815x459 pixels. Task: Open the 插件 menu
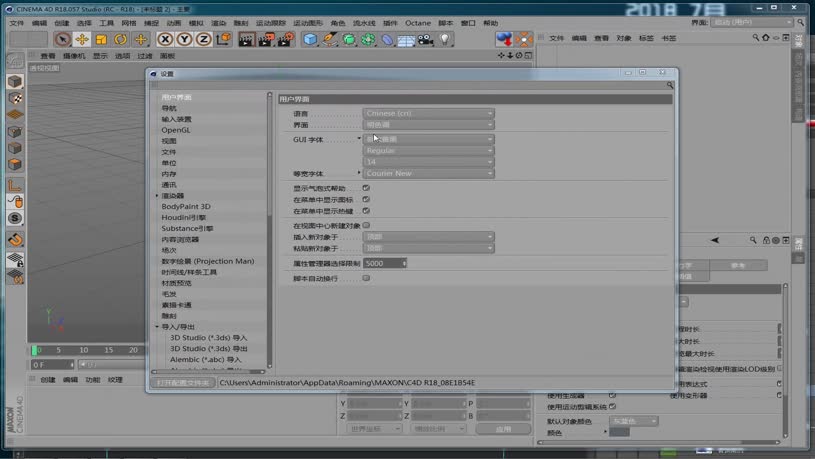(x=390, y=23)
